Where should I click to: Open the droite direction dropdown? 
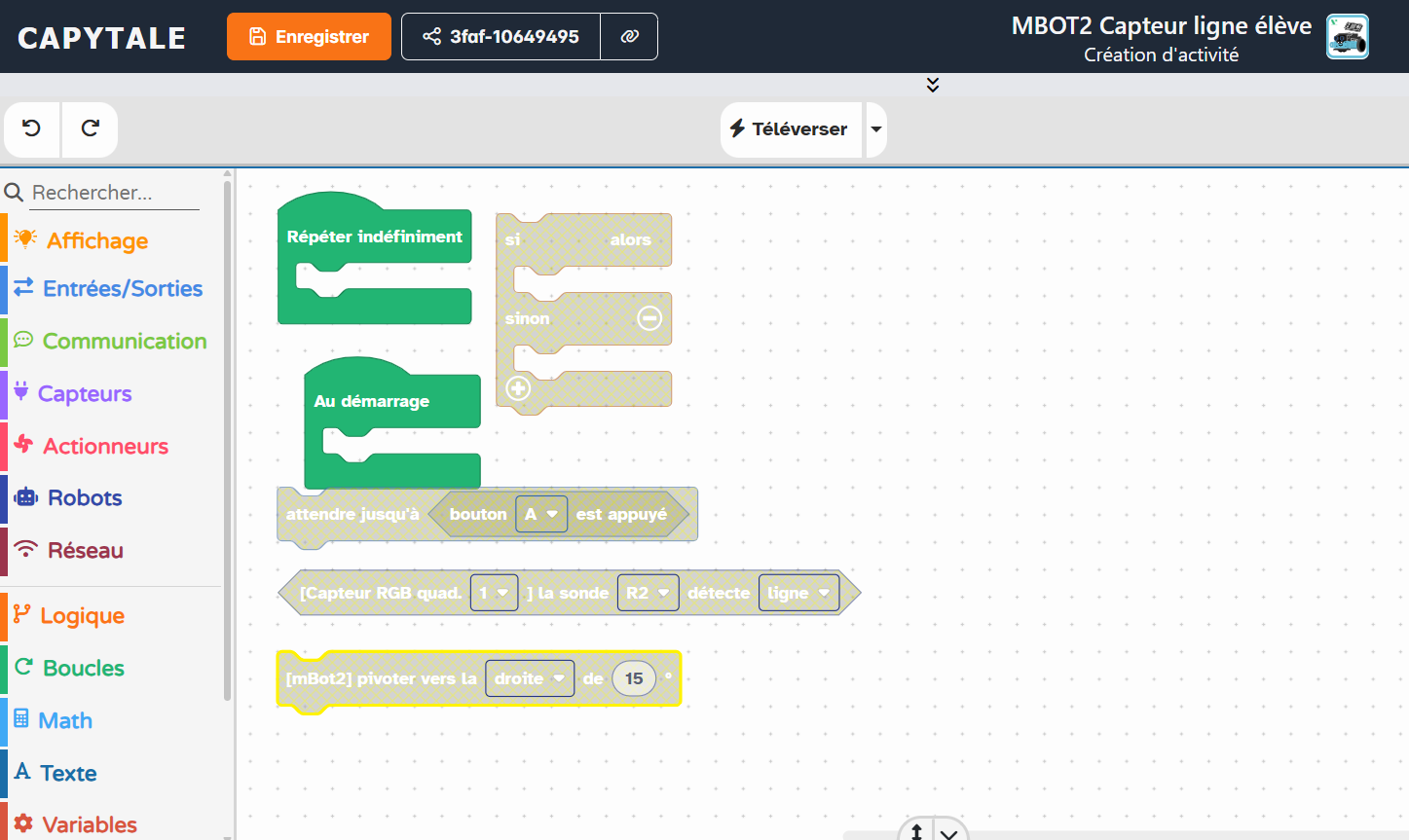tap(529, 678)
